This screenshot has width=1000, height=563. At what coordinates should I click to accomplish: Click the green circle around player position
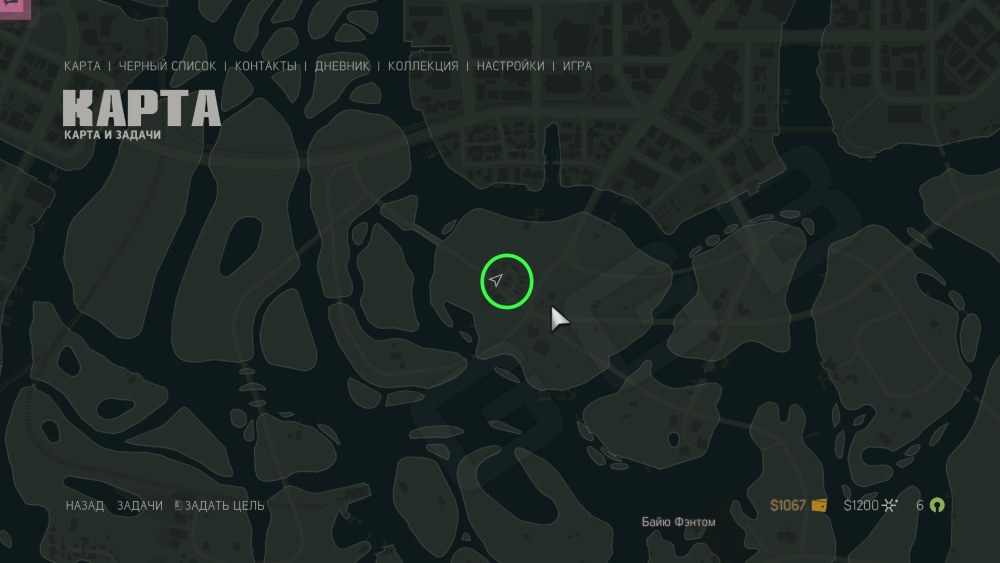[x=506, y=281]
